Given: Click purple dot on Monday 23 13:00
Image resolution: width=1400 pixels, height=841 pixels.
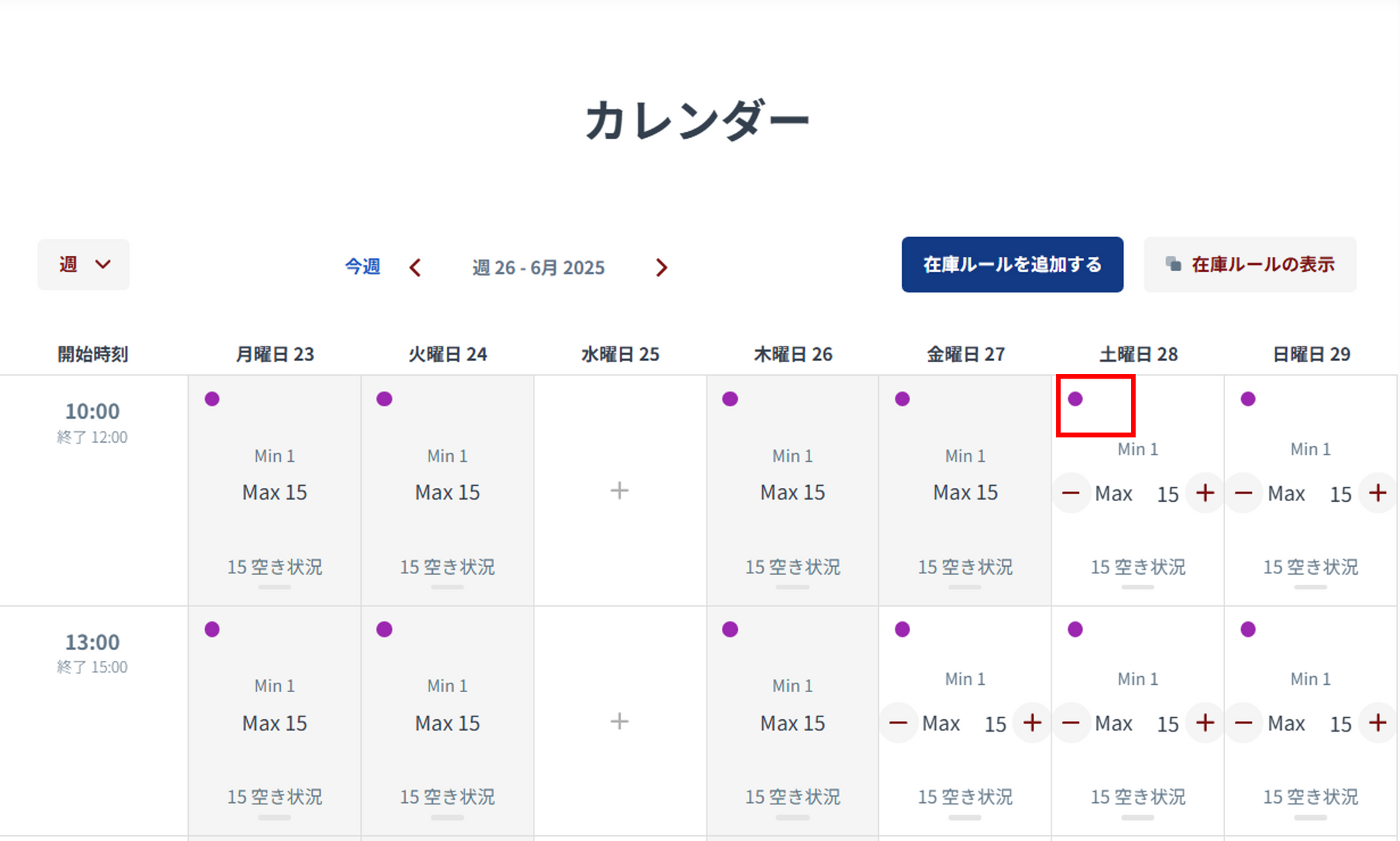Looking at the screenshot, I should pos(212,629).
